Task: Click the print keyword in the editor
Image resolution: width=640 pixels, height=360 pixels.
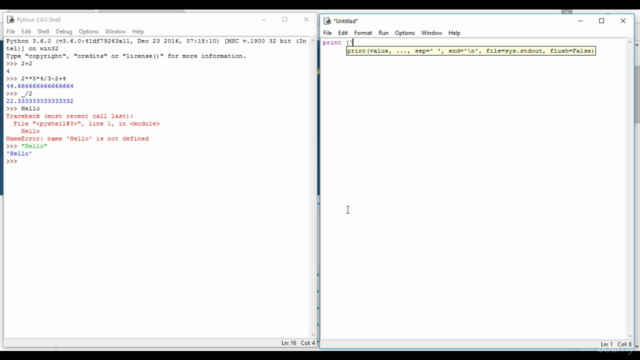Action: 331,42
